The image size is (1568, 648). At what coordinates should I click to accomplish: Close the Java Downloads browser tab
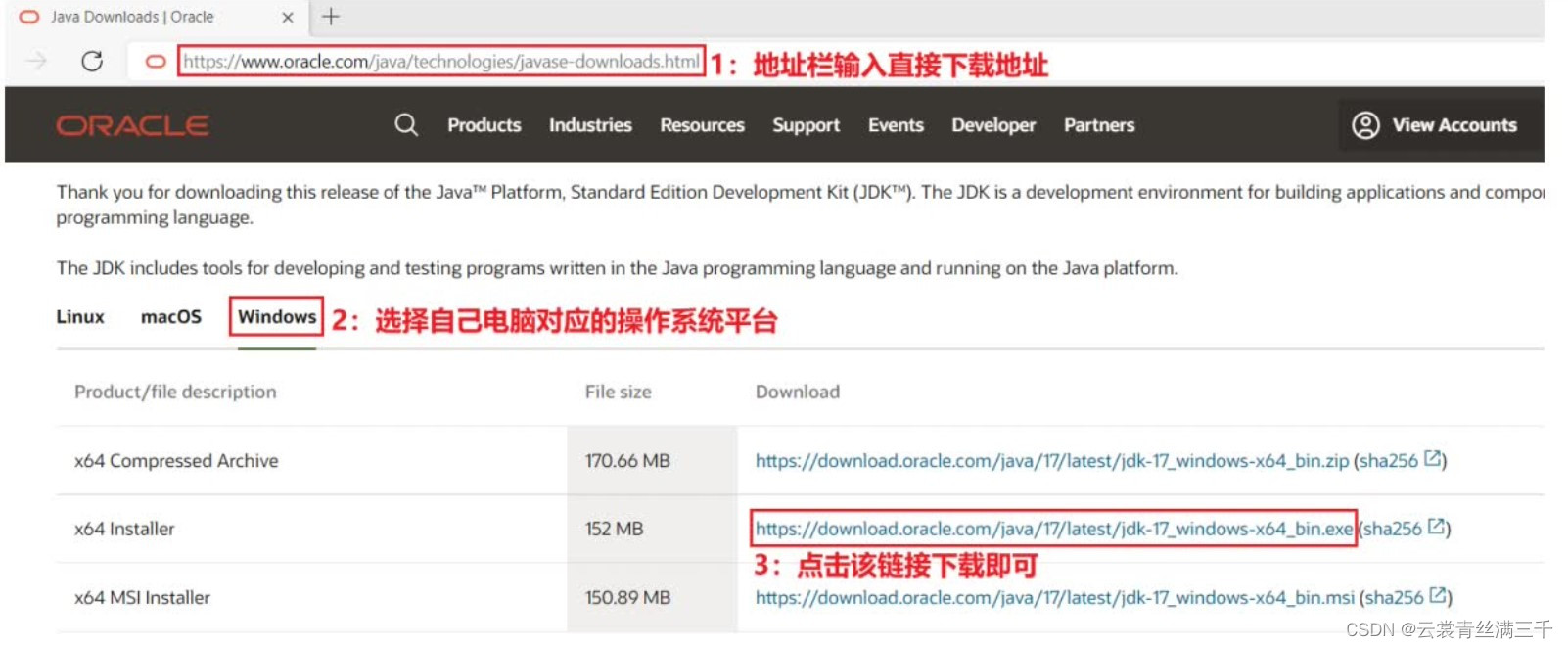(287, 17)
